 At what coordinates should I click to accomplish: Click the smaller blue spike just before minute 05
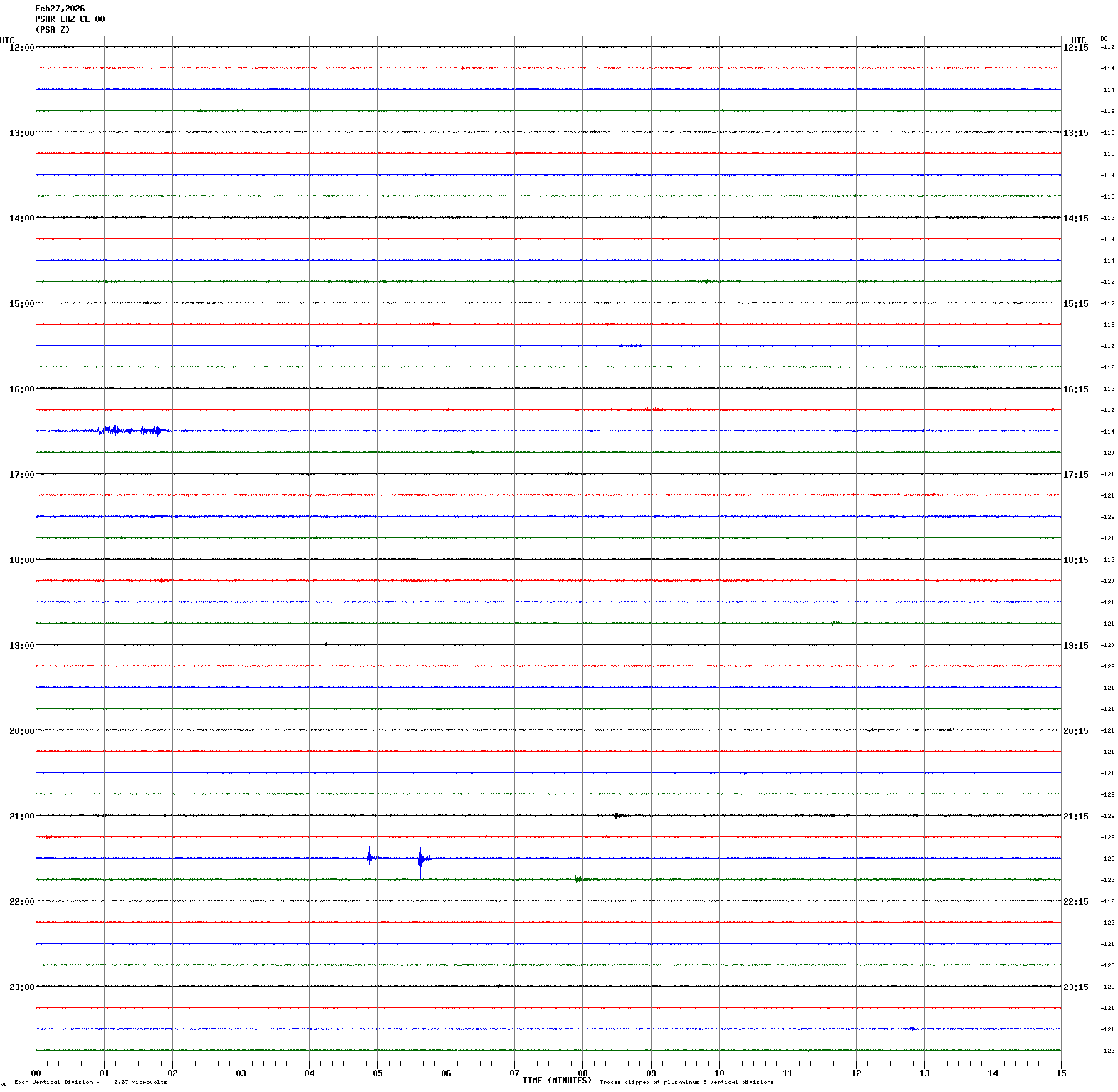point(369,857)
